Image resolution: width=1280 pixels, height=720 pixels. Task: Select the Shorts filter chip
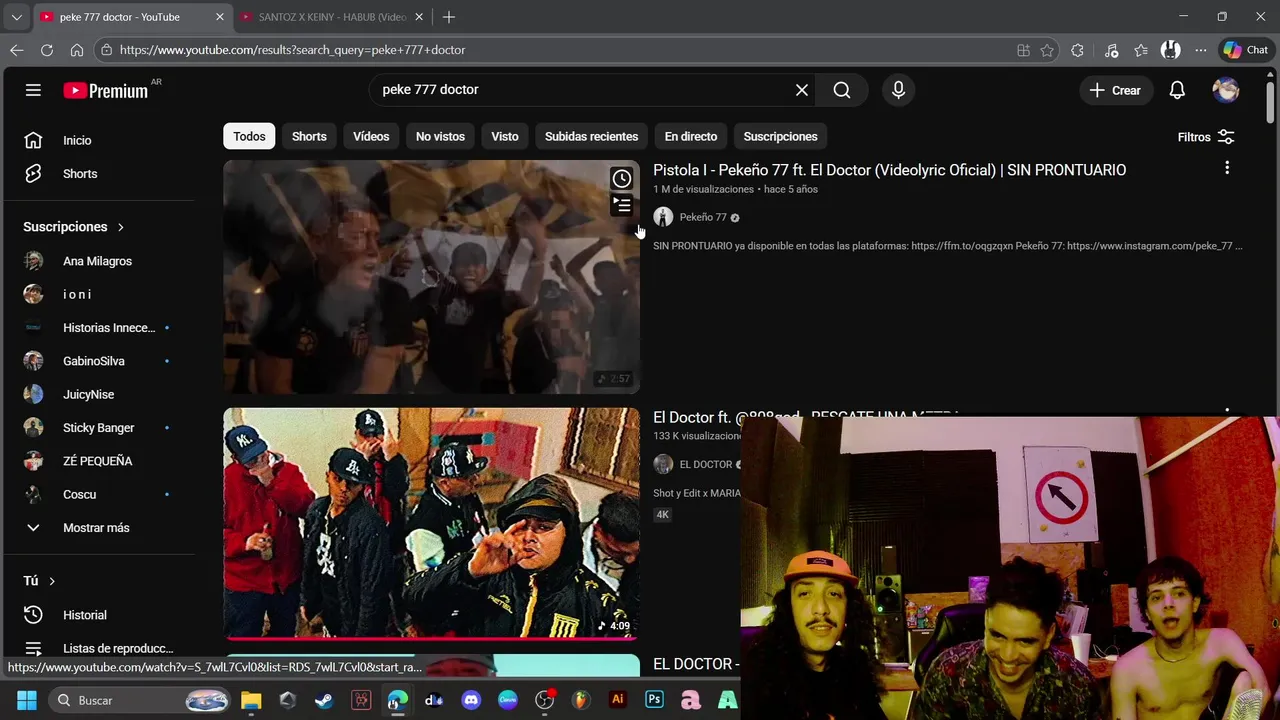tap(309, 136)
